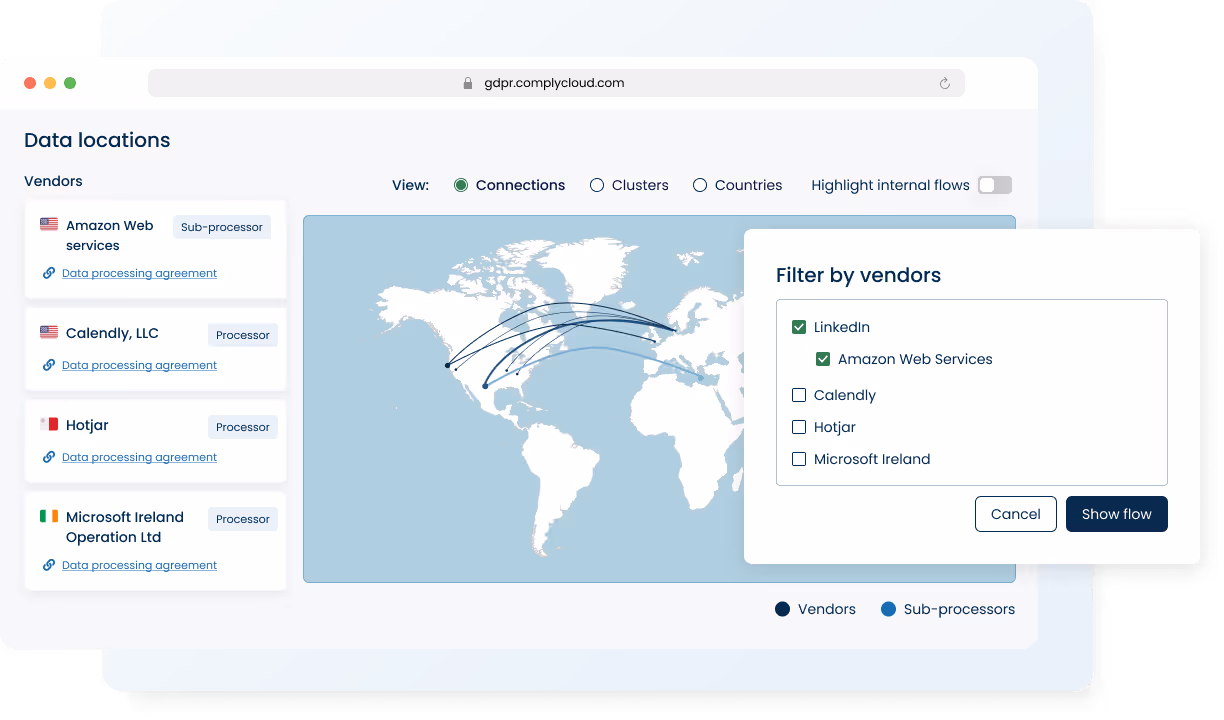The width and height of the screenshot is (1224, 720).
Task: Click link icon under Microsoft Ireland Operation
Action: [x=48, y=565]
